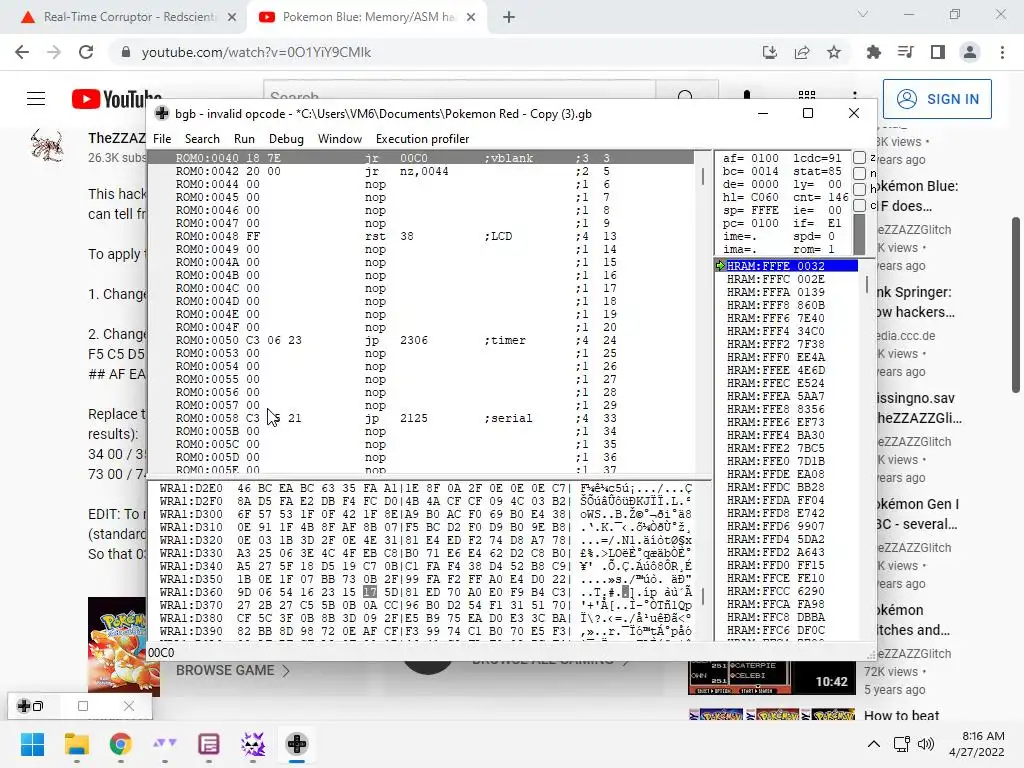Open bgb File menu
The width and height of the screenshot is (1024, 768).
[x=162, y=138]
